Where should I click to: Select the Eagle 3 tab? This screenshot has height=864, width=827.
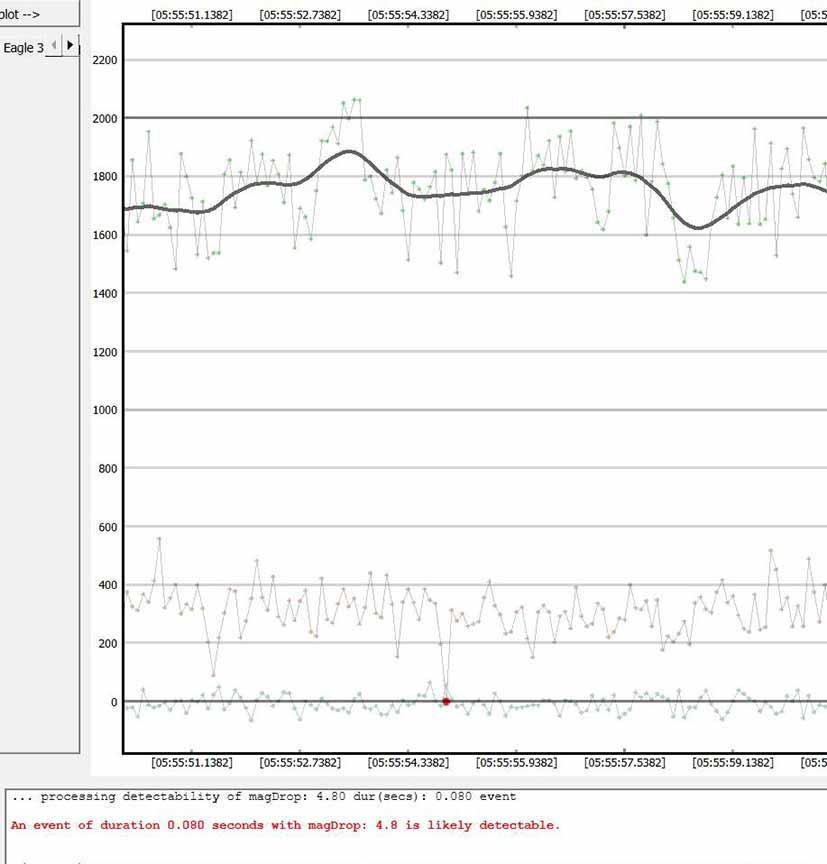click(x=23, y=47)
